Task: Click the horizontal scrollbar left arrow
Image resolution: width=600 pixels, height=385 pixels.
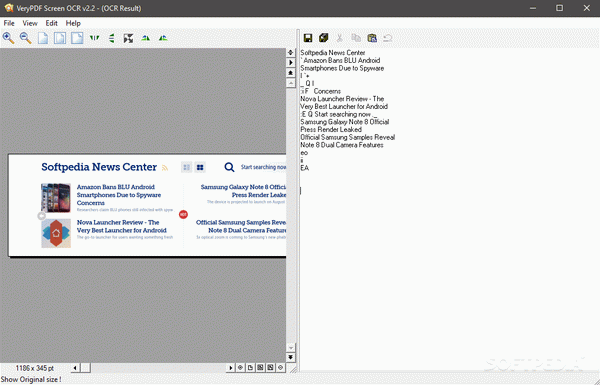Action: pyautogui.click(x=75, y=368)
